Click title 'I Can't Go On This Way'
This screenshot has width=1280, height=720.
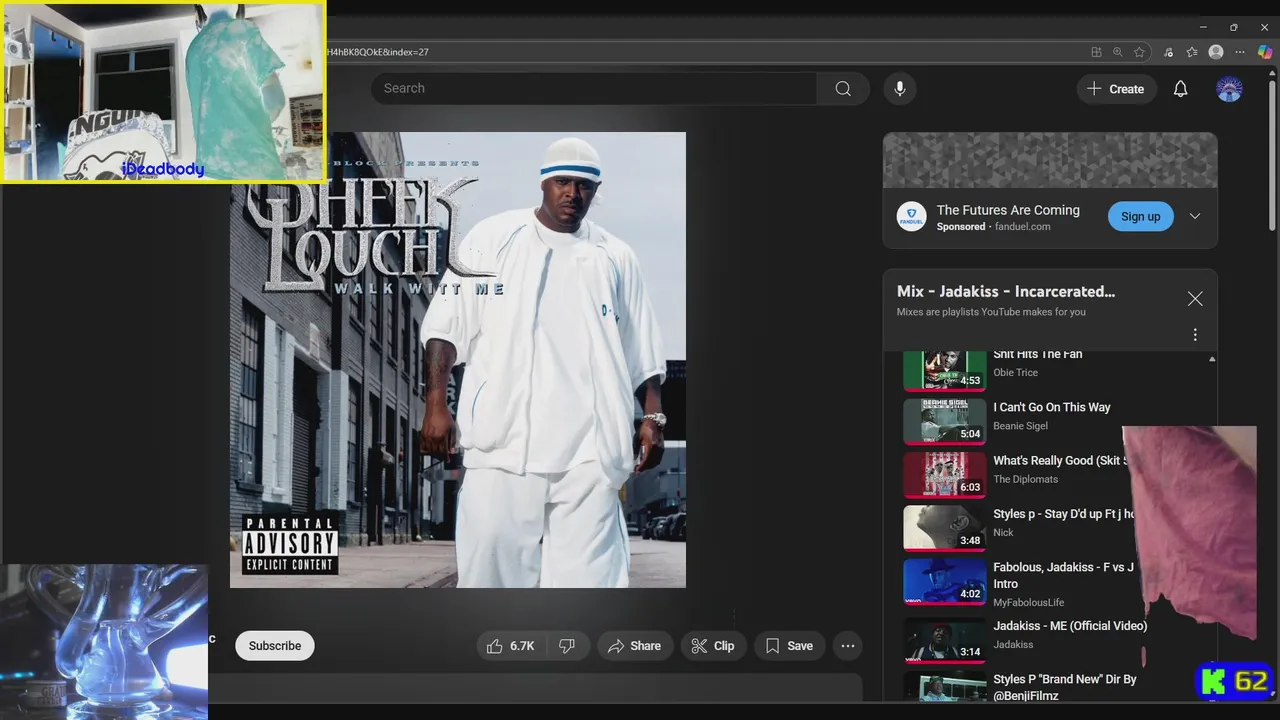(x=1052, y=408)
